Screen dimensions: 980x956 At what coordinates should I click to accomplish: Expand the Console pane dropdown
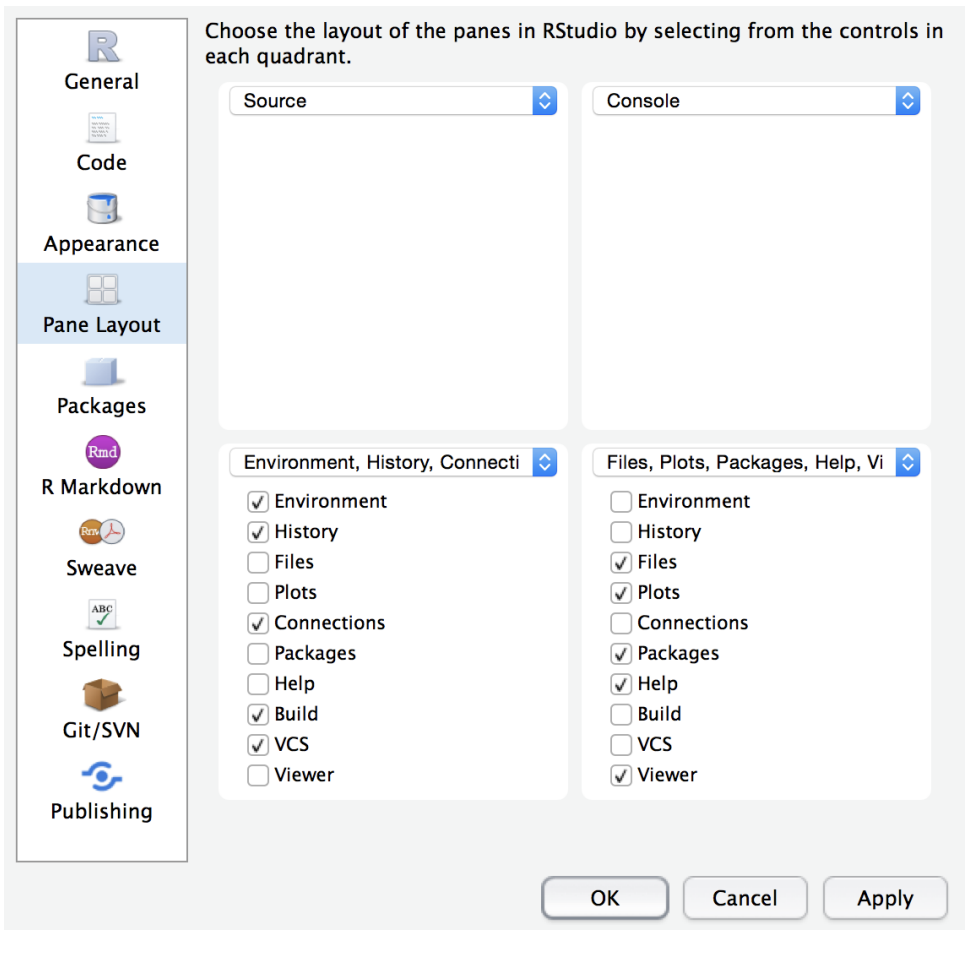click(x=756, y=101)
